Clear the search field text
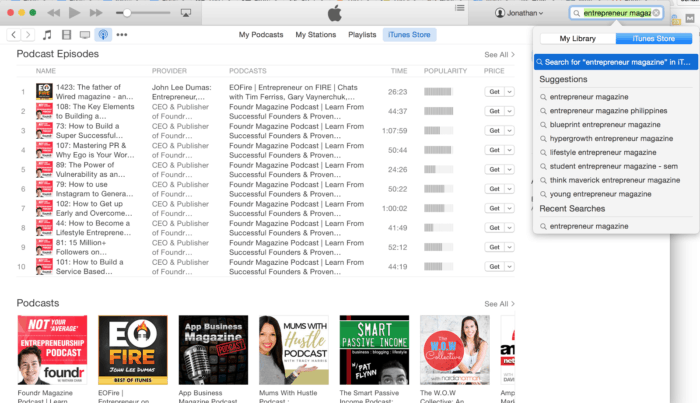This screenshot has height=403, width=700. (x=656, y=13)
